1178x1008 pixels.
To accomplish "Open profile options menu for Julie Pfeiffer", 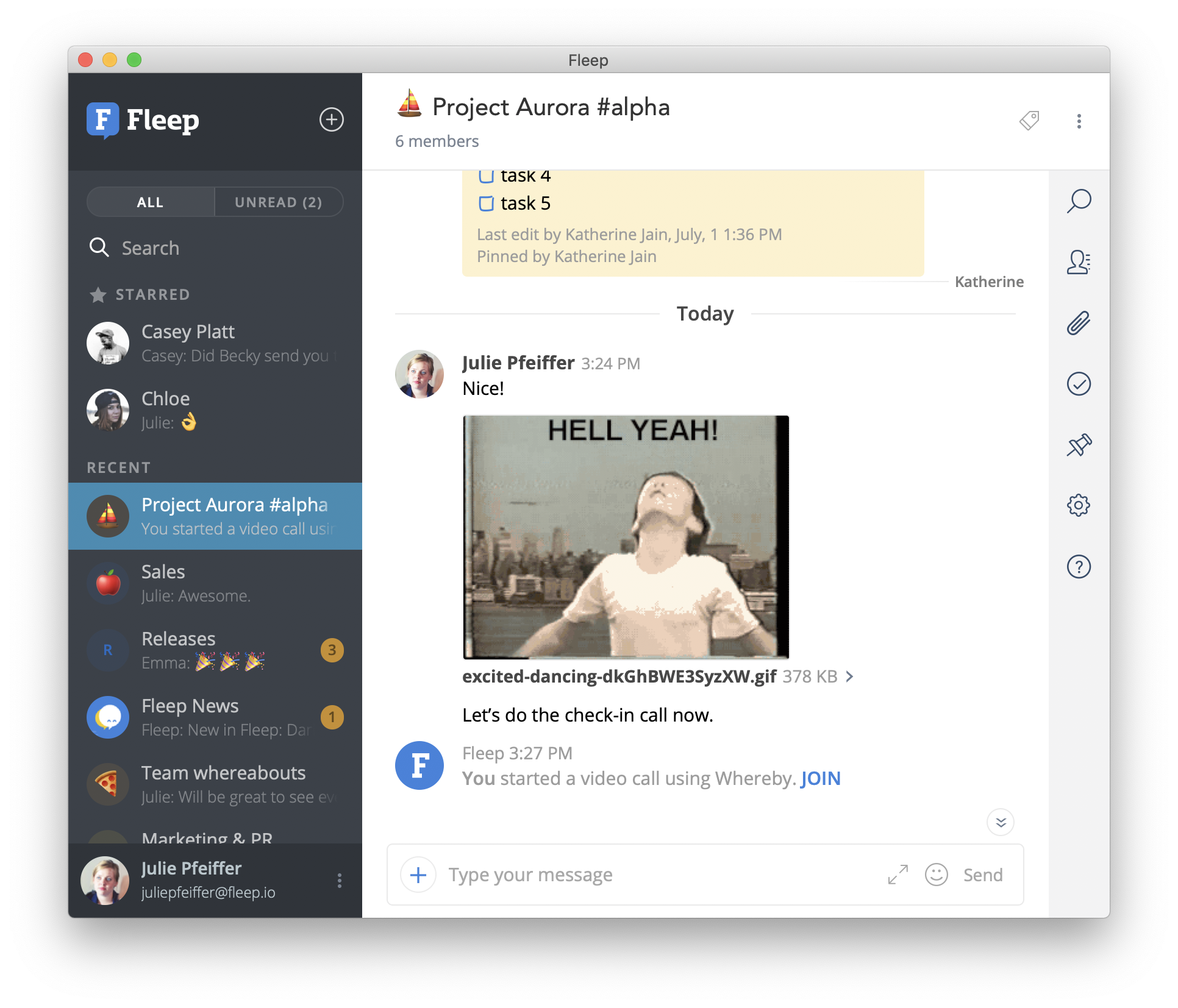I will [340, 880].
